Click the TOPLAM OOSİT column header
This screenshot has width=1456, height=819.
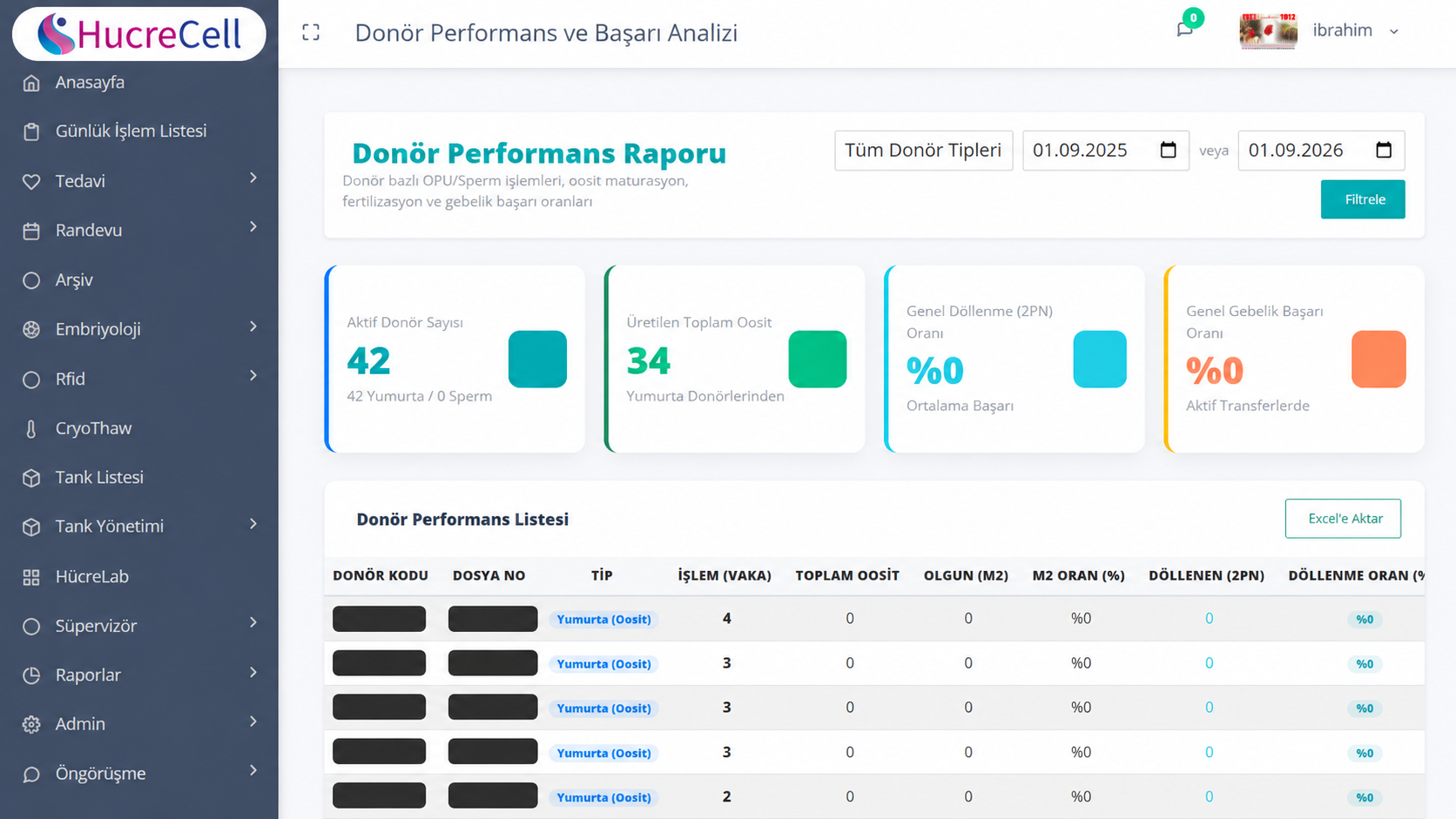point(847,575)
